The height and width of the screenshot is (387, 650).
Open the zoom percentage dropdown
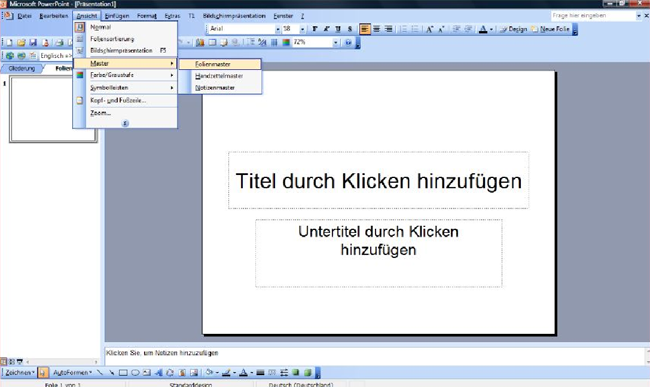click(x=335, y=42)
